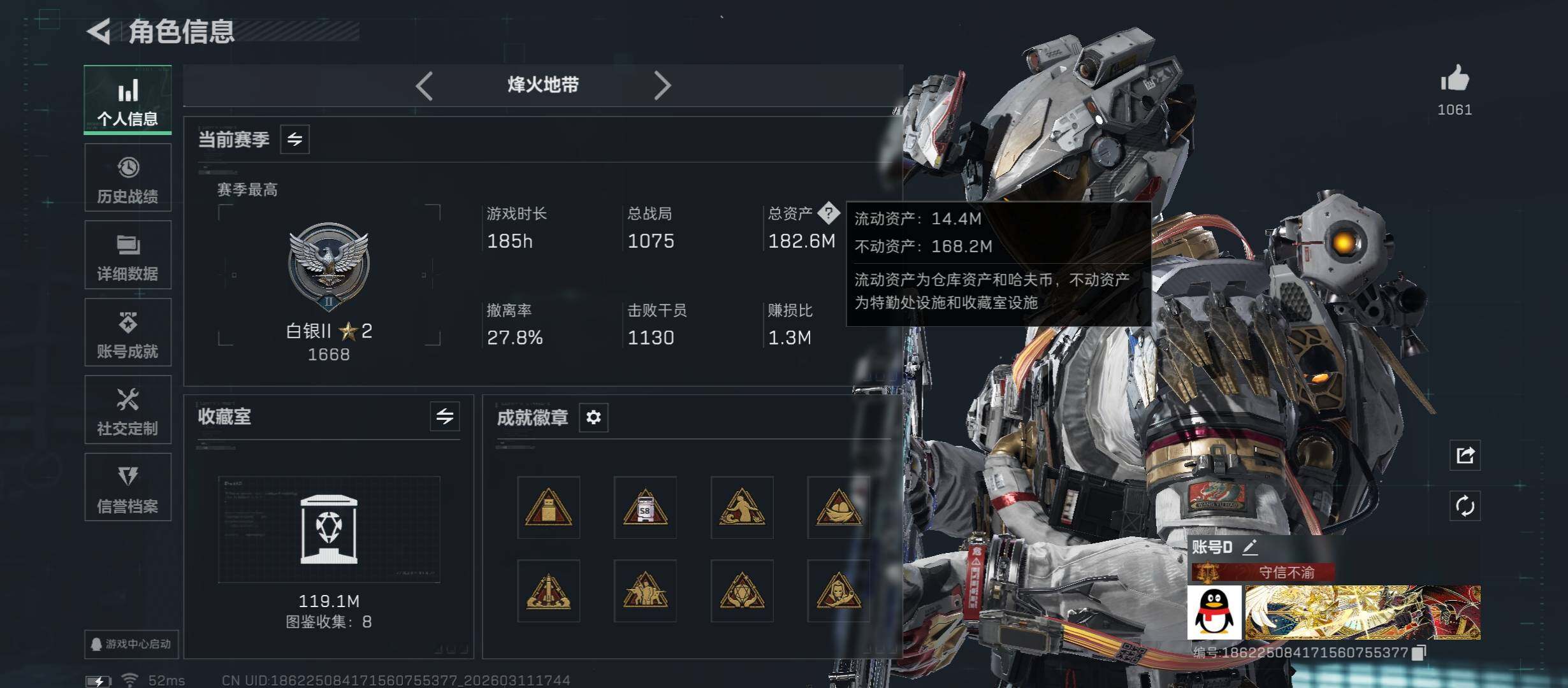Go back using the arrow beside 角色信息
Screen dimensions: 1568x688
pyautogui.click(x=99, y=31)
